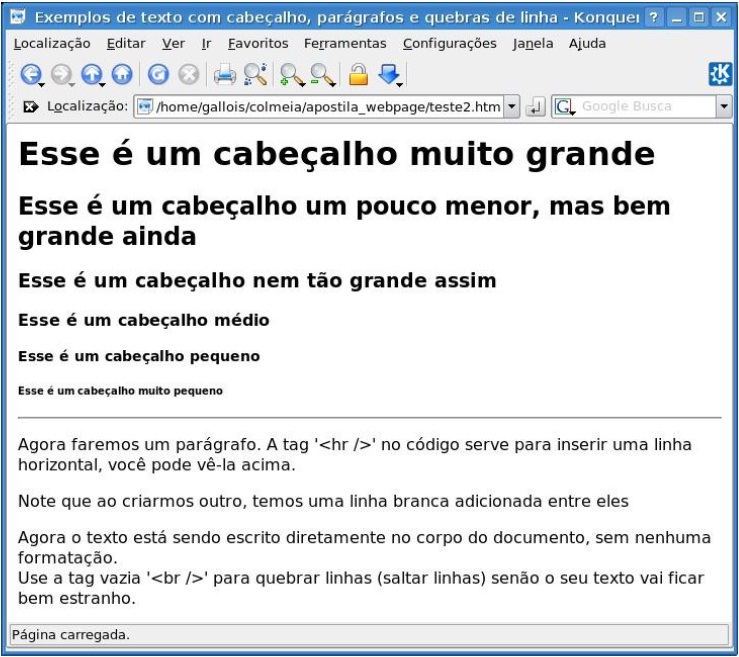Viewport: 739px width, 657px height.
Task: Click the title bar help question button
Action: 654,18
